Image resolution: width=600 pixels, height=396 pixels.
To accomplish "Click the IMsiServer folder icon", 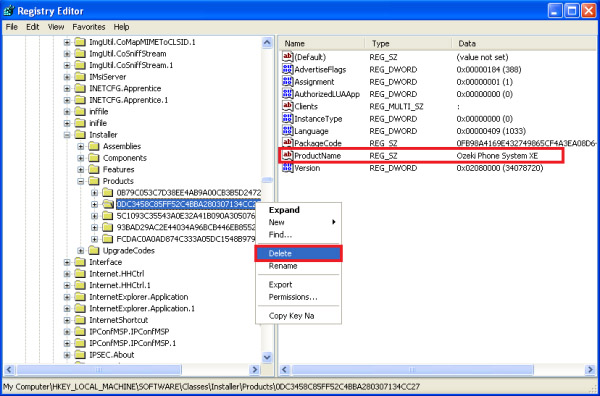I will coord(80,77).
